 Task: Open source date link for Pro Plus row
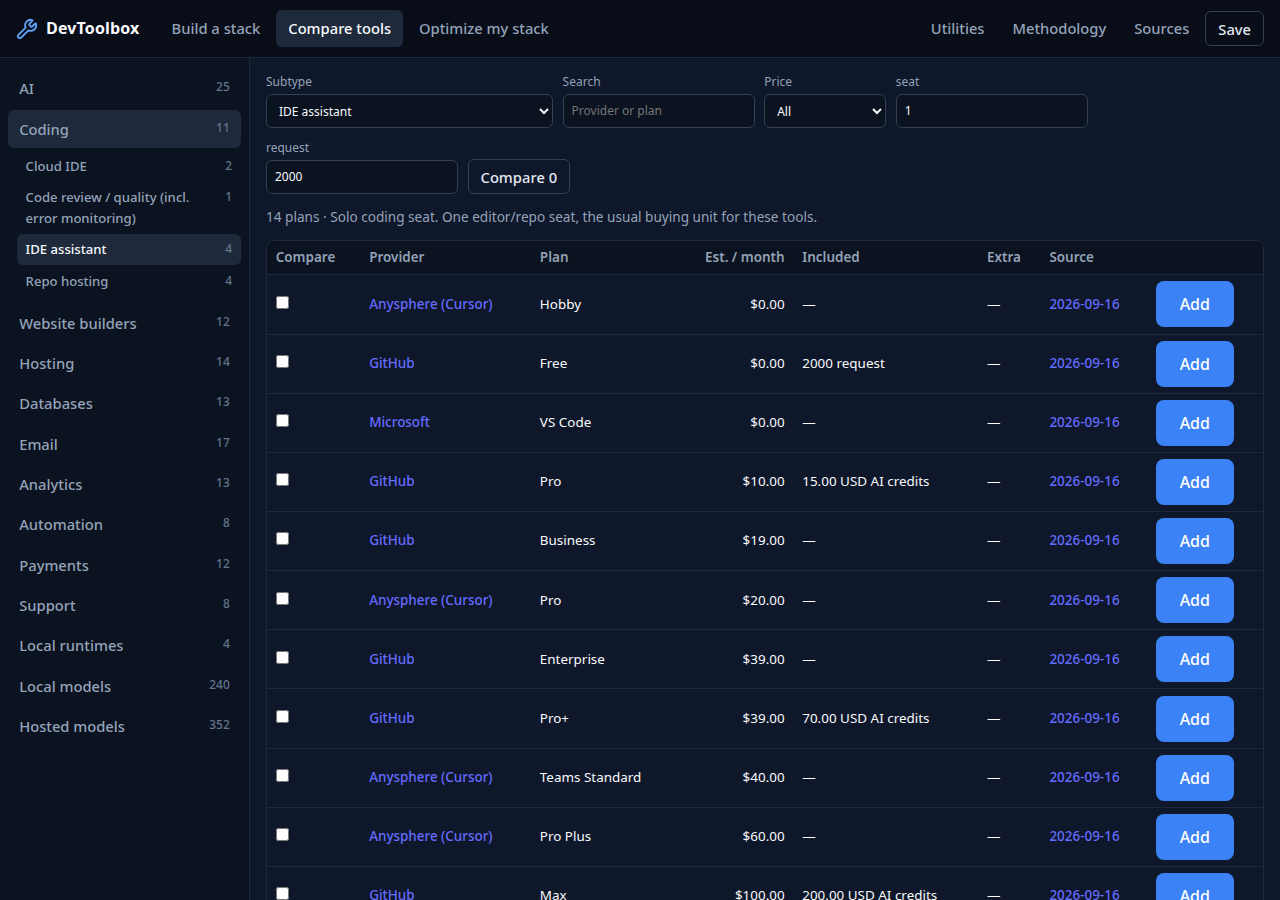[x=1084, y=836]
